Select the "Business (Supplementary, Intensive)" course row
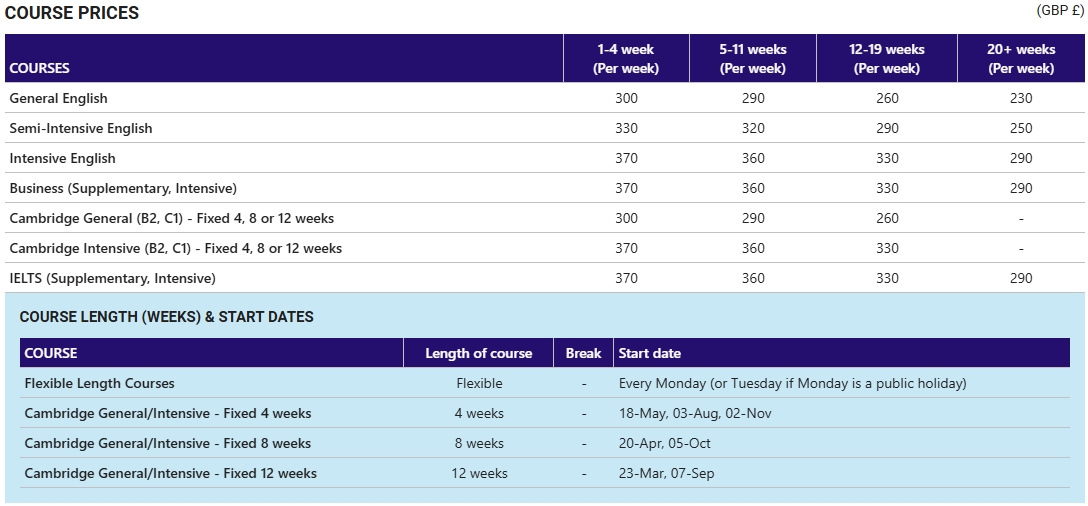 pyautogui.click(x=123, y=189)
